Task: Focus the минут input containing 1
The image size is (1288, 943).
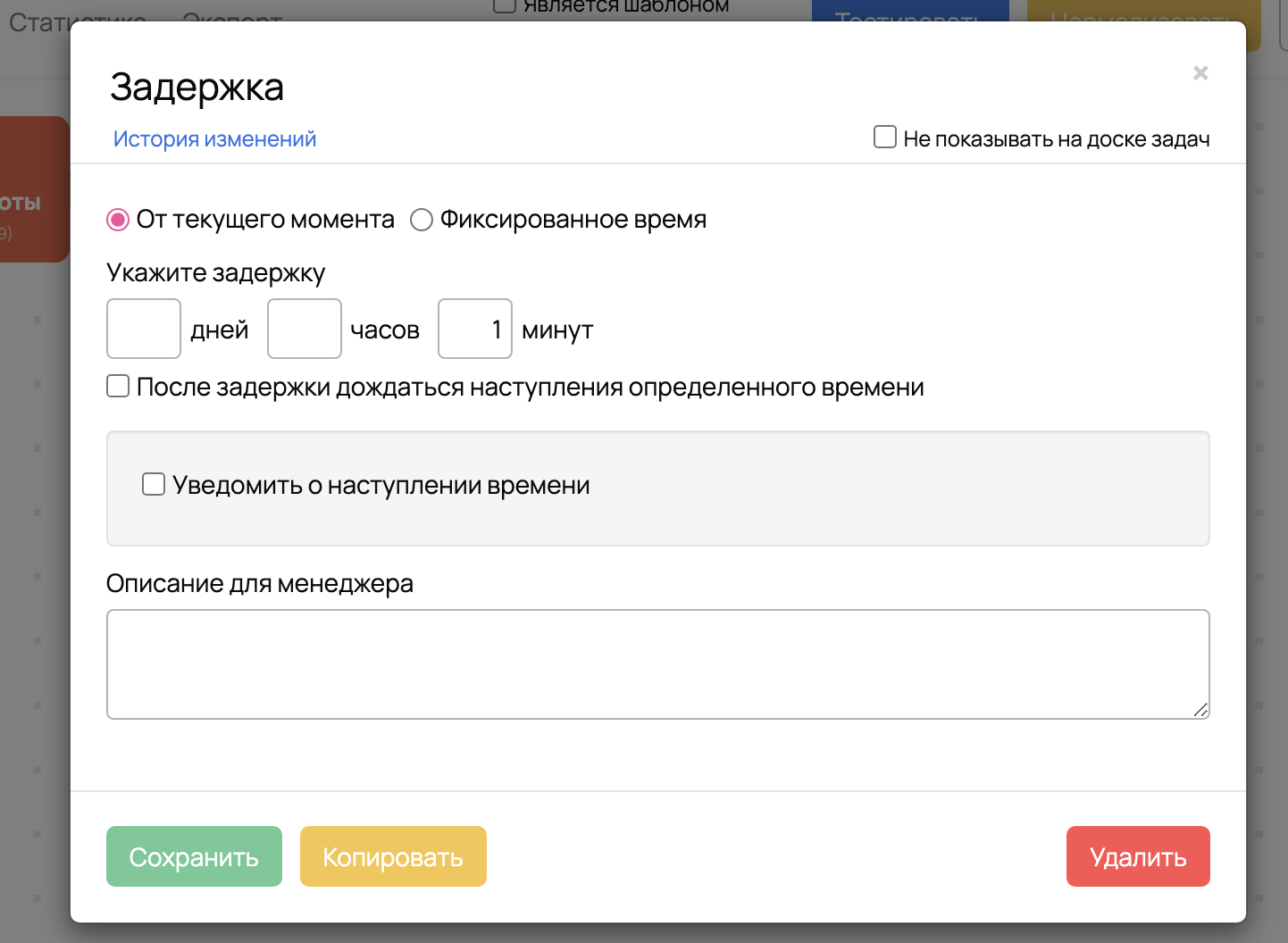Action: coord(474,329)
